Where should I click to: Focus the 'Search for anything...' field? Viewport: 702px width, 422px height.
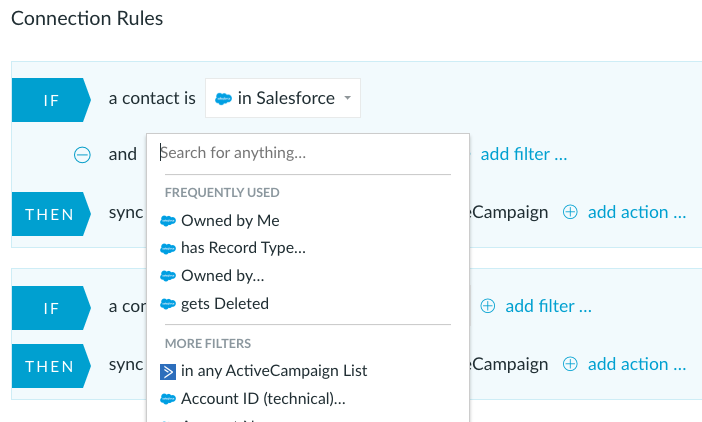click(308, 153)
